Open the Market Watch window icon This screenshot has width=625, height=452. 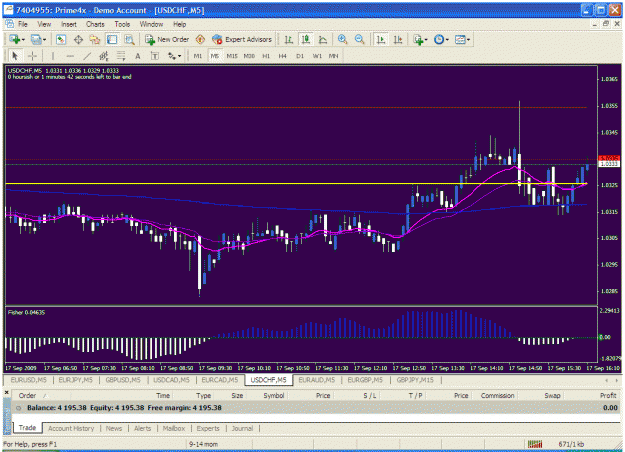click(x=61, y=39)
